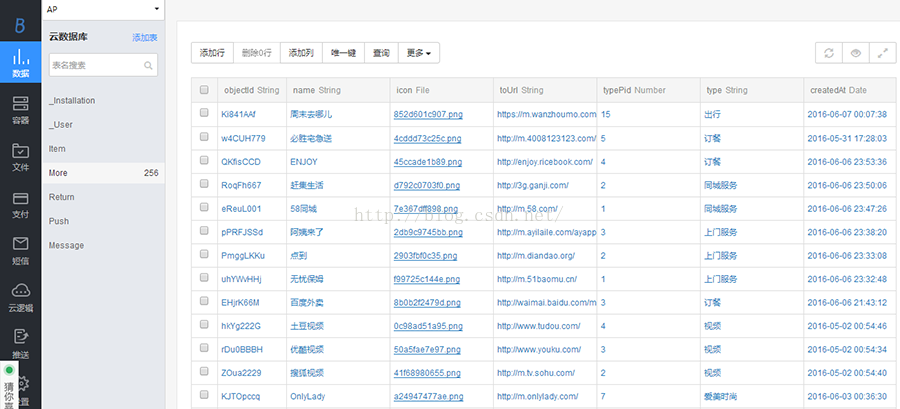Click the 唯一键 button
900x409 pixels.
click(x=344, y=53)
